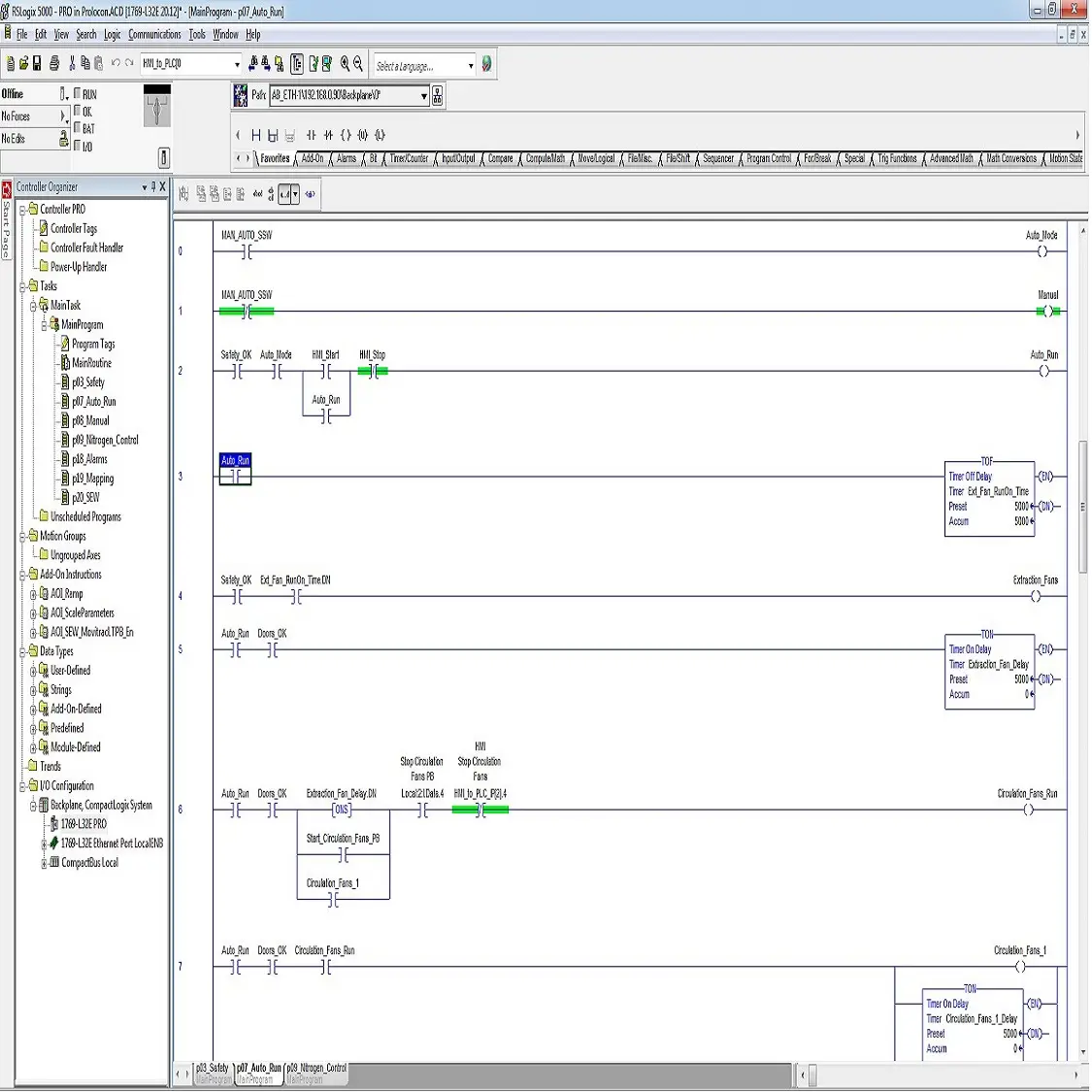
Task: Switch to the Timer/Counter instruction tab
Action: (x=409, y=159)
